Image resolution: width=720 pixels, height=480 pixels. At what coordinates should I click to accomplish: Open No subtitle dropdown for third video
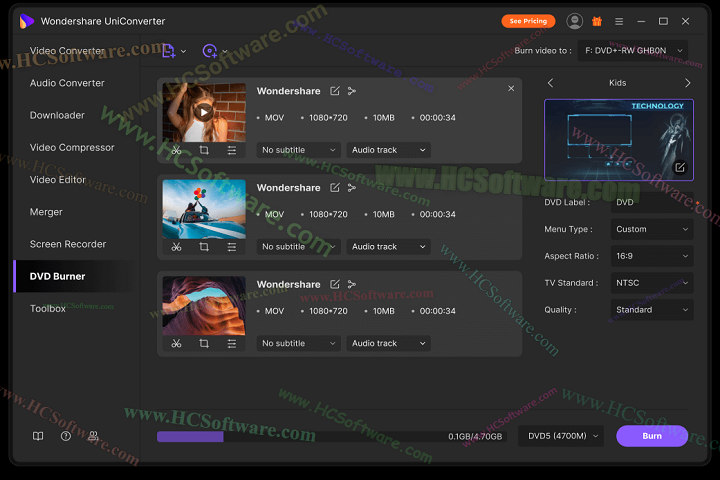coord(298,343)
